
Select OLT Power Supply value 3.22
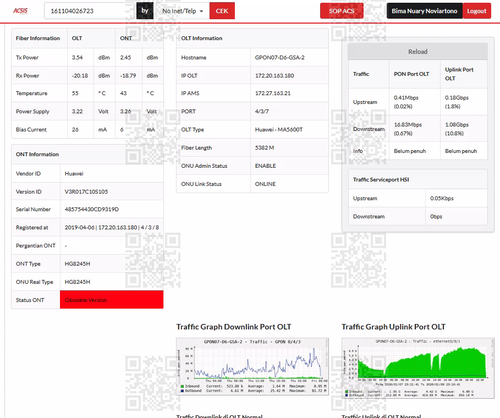(x=77, y=111)
